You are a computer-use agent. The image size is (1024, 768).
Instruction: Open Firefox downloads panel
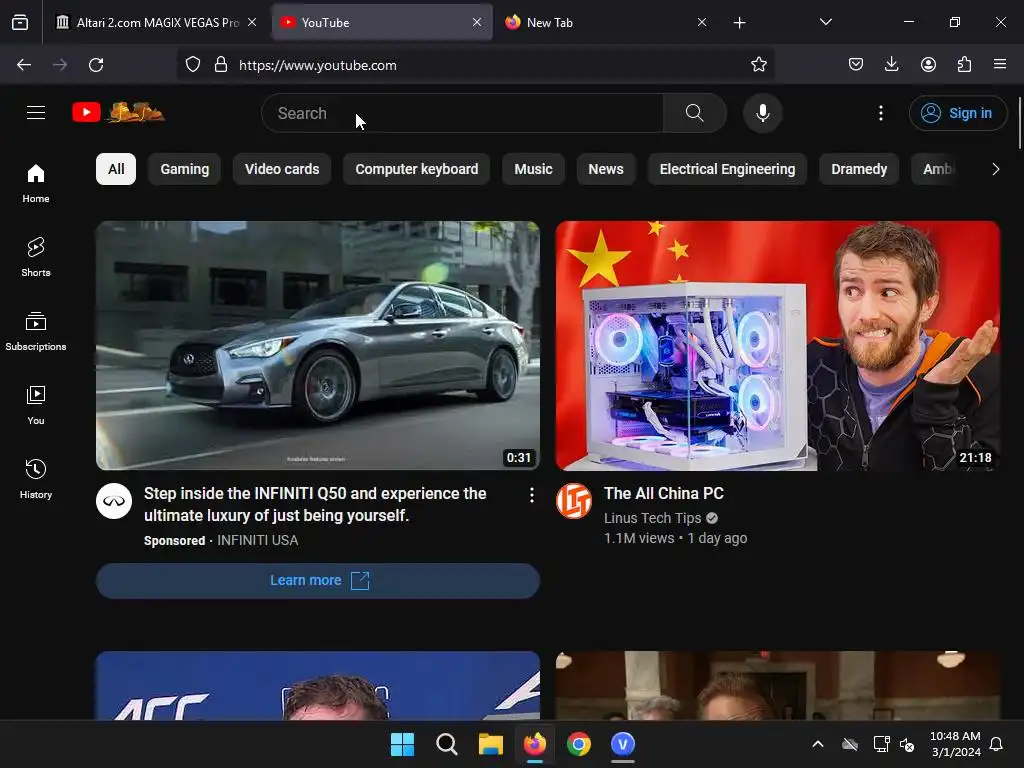point(891,64)
